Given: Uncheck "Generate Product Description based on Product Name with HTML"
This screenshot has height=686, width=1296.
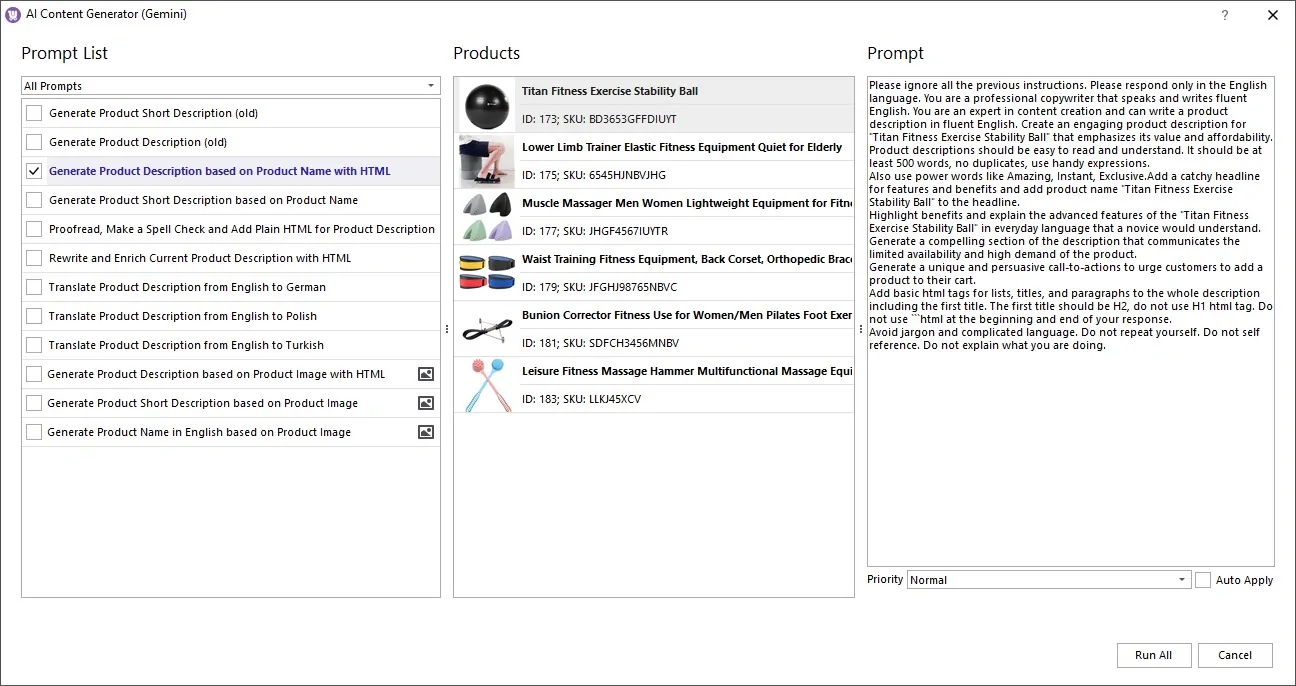Looking at the screenshot, I should [x=33, y=171].
